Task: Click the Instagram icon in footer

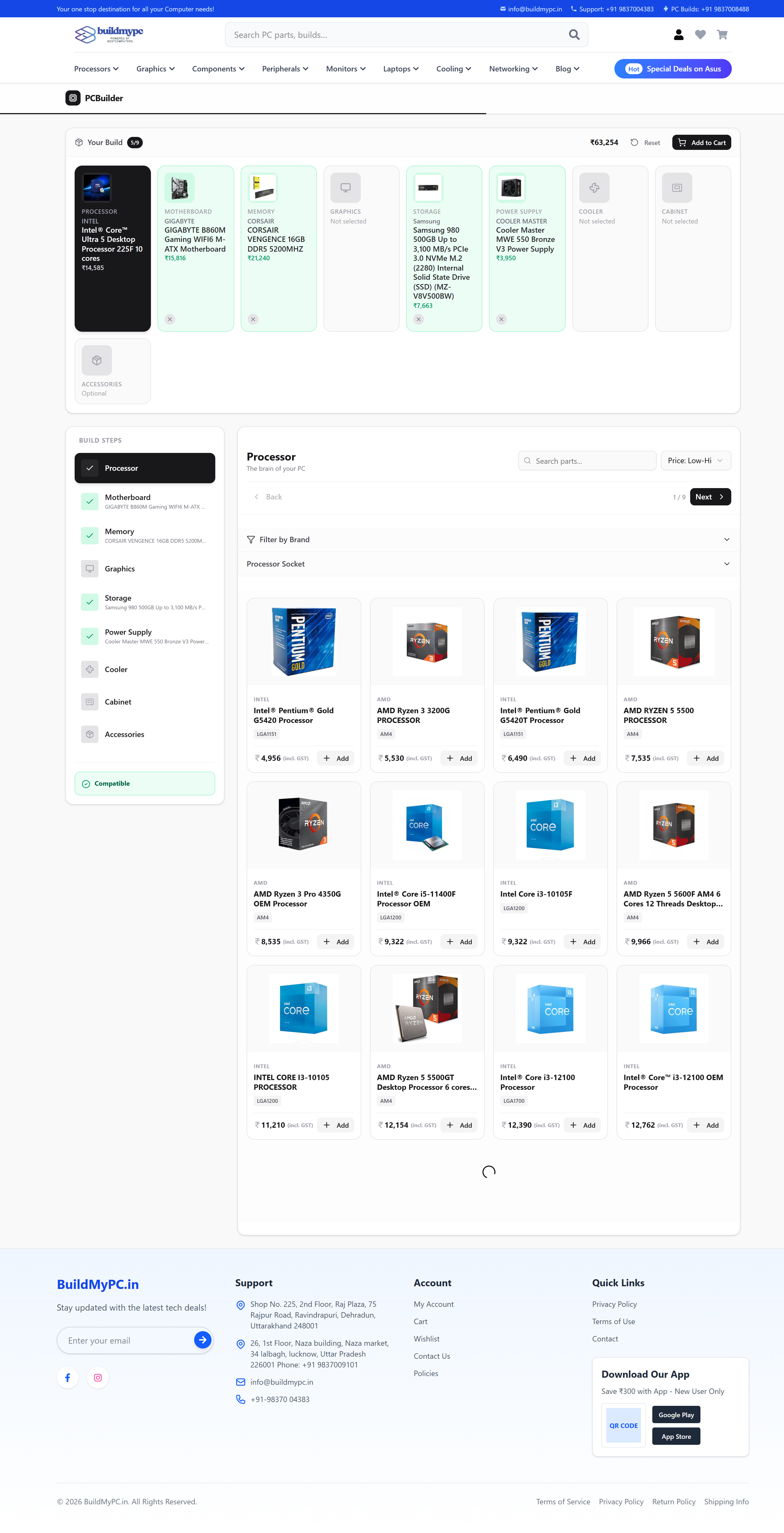Action: point(98,1378)
